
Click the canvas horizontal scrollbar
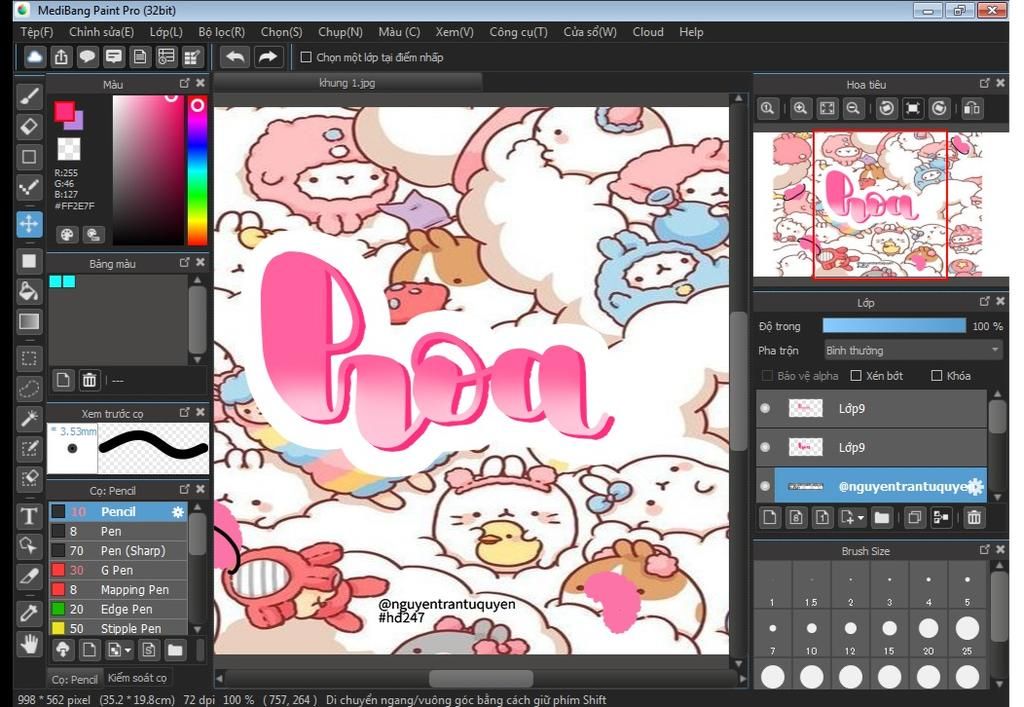coord(481,678)
